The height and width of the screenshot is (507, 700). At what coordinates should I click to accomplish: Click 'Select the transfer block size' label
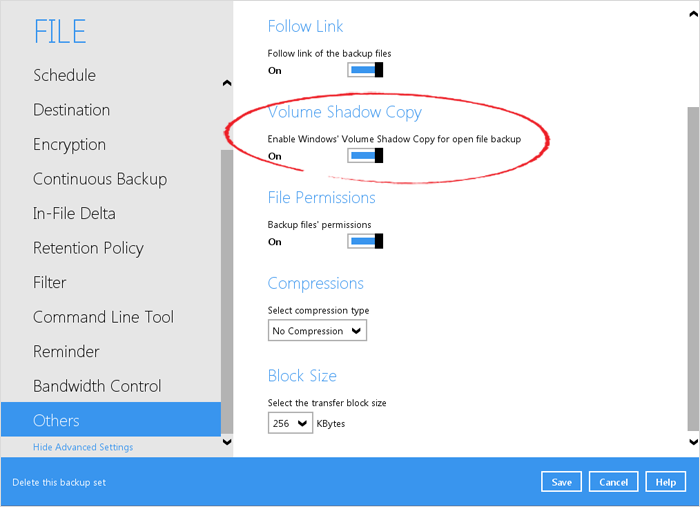(x=327, y=403)
